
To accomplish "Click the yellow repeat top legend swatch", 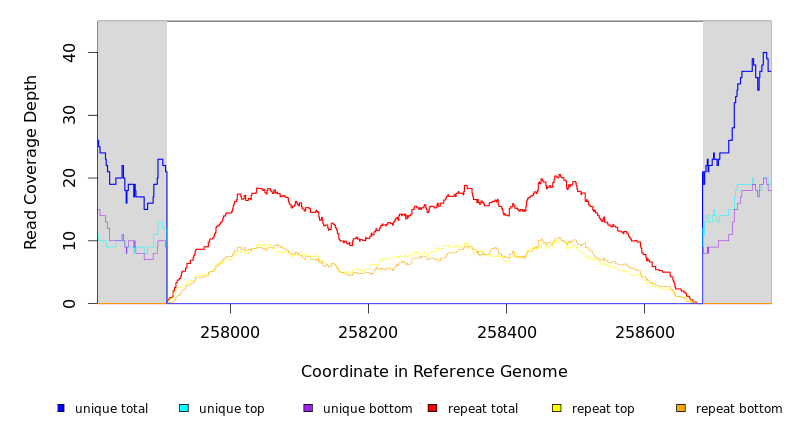I will click(556, 408).
